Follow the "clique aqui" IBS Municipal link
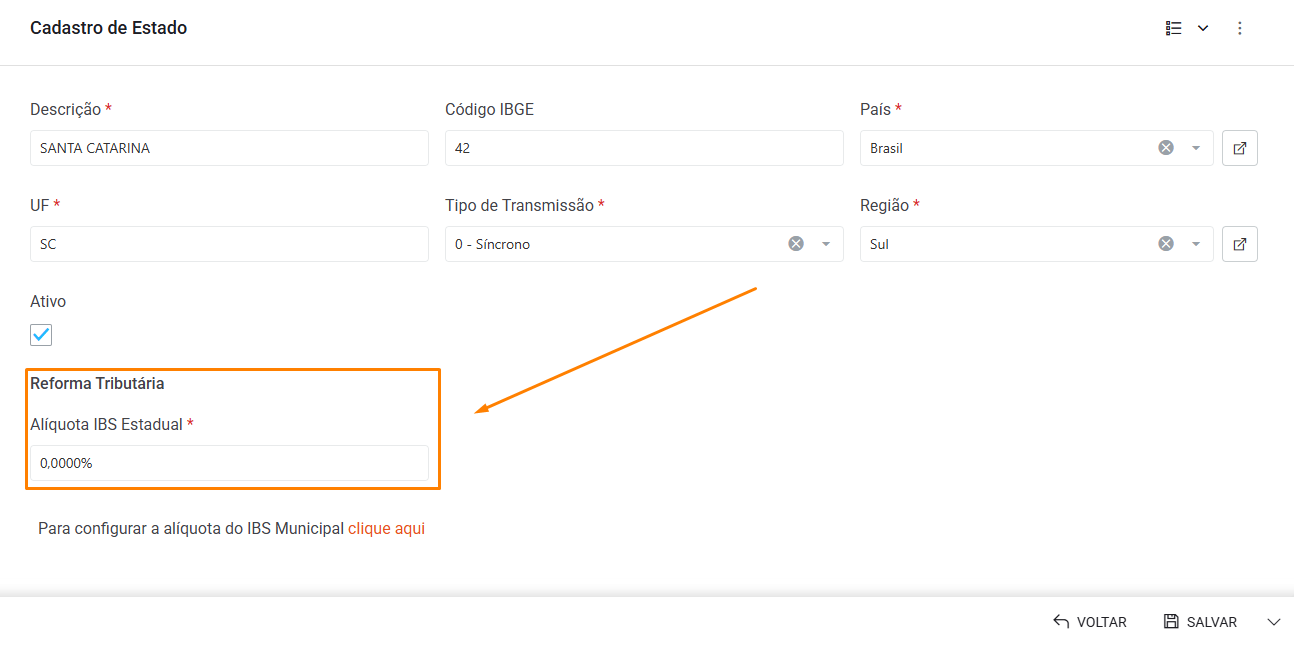 [x=386, y=528]
